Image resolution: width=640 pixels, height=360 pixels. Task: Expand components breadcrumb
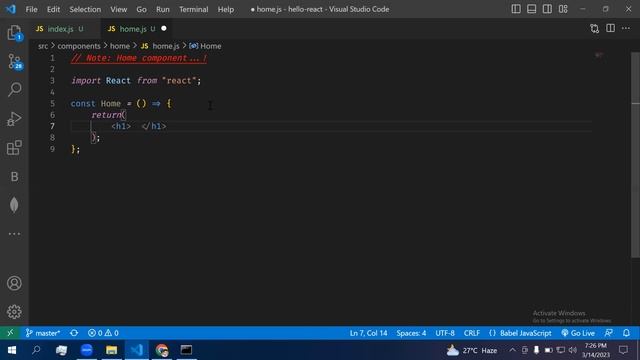79,46
